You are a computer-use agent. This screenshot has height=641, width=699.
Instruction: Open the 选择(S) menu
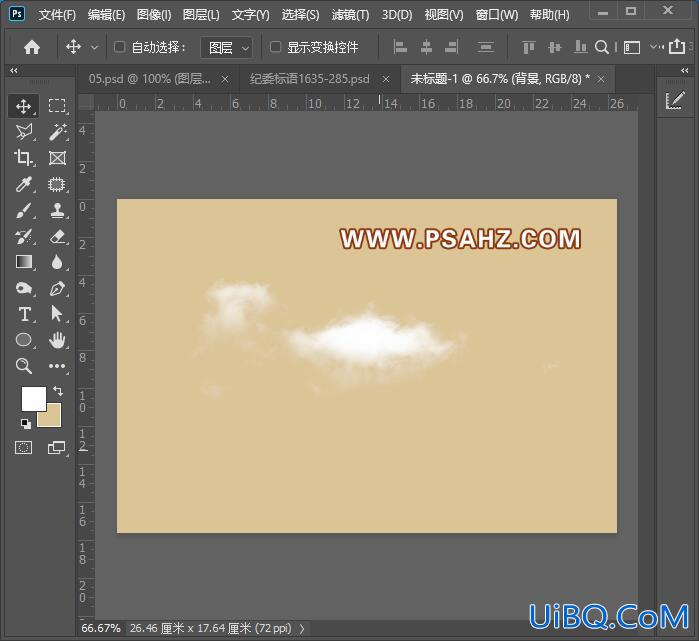[300, 15]
